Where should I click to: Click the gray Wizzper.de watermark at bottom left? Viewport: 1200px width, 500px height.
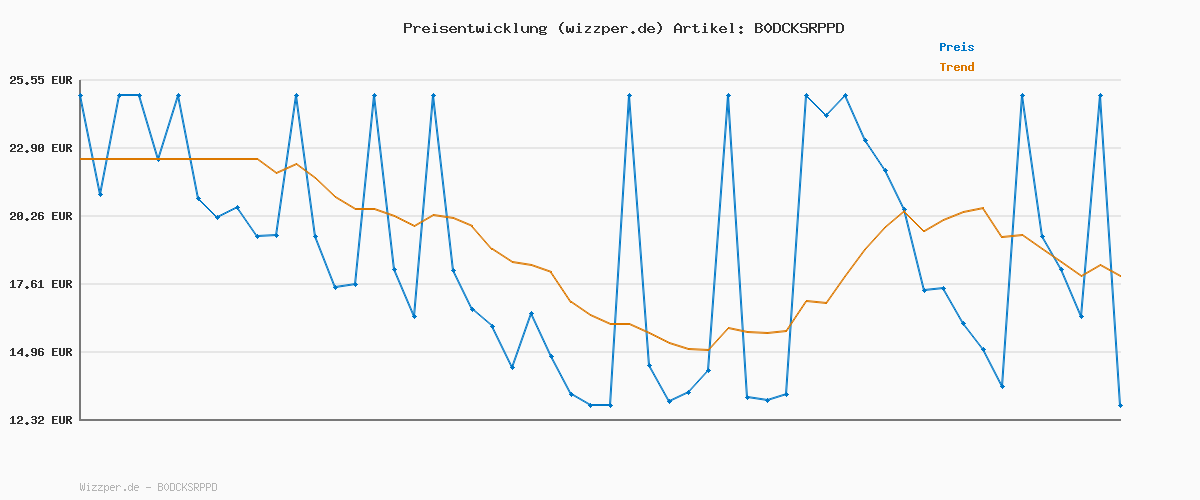pyautogui.click(x=148, y=487)
